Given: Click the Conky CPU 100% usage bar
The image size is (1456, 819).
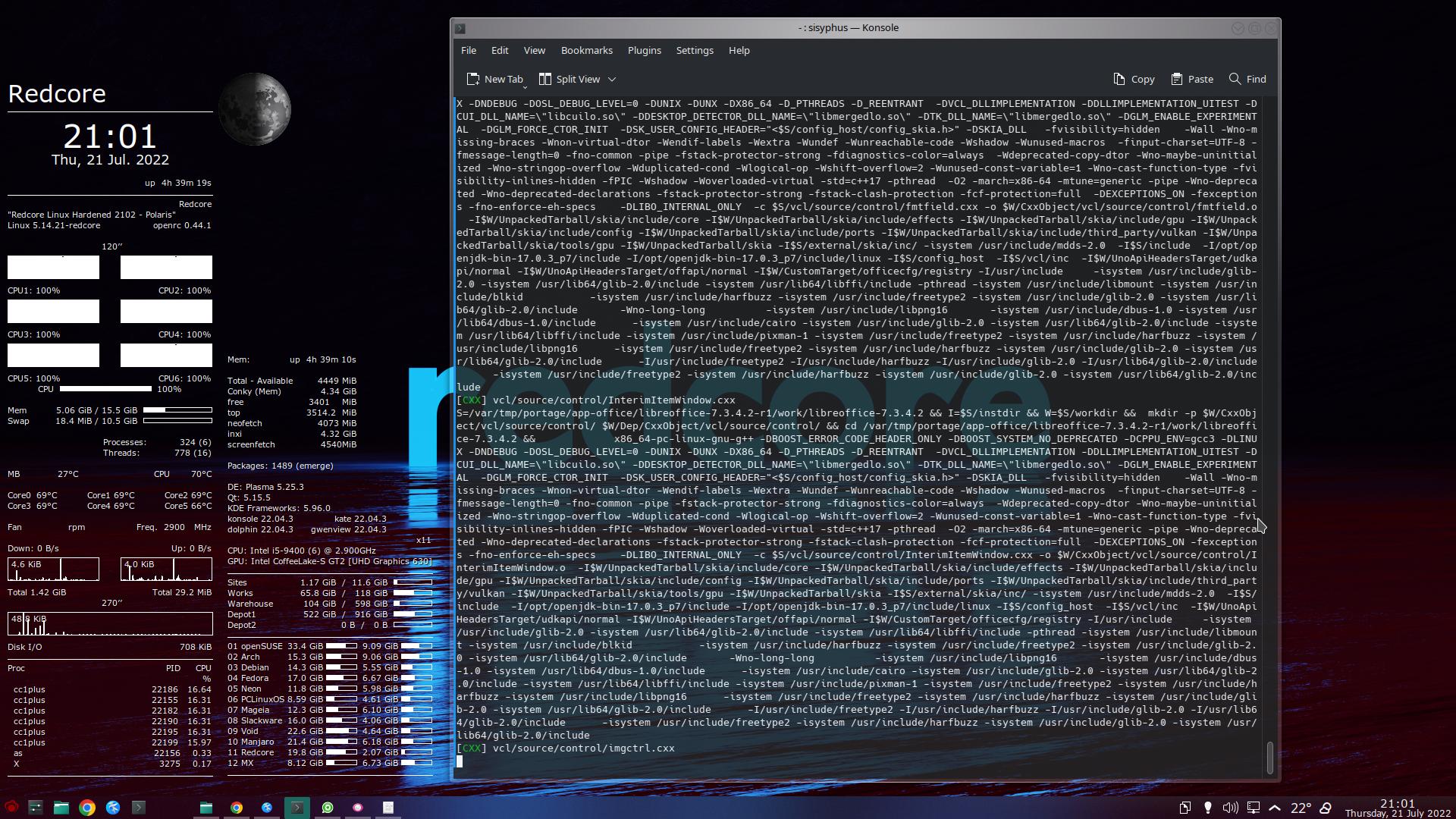Looking at the screenshot, I should (105, 389).
